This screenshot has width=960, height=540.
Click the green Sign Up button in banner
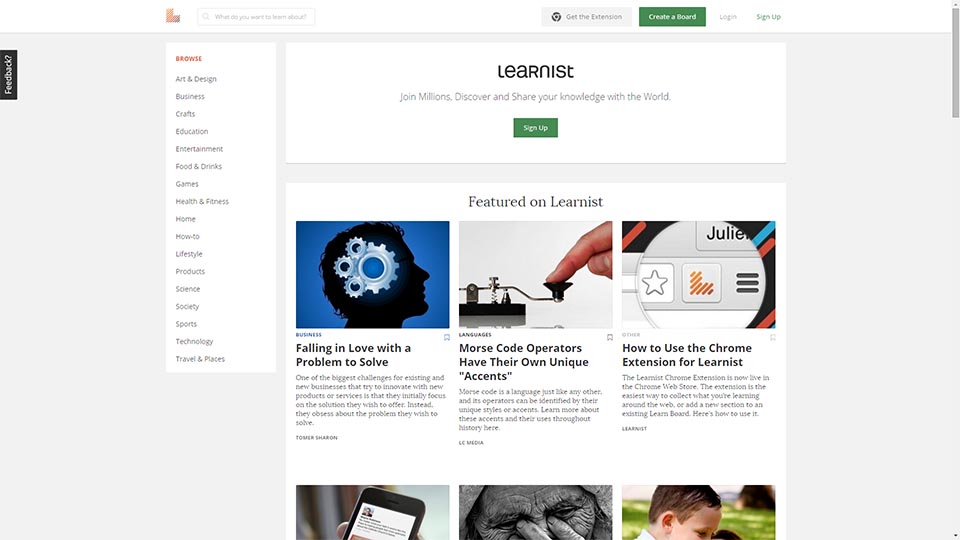coord(536,128)
